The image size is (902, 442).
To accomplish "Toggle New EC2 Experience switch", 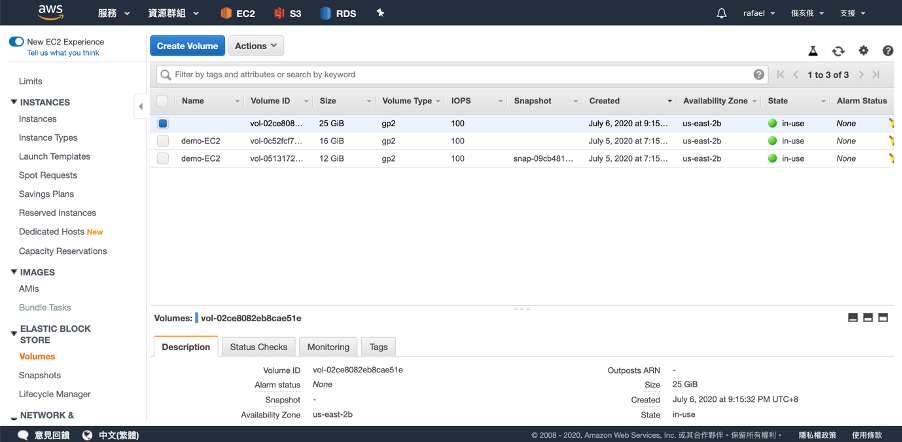I will click(x=16, y=41).
